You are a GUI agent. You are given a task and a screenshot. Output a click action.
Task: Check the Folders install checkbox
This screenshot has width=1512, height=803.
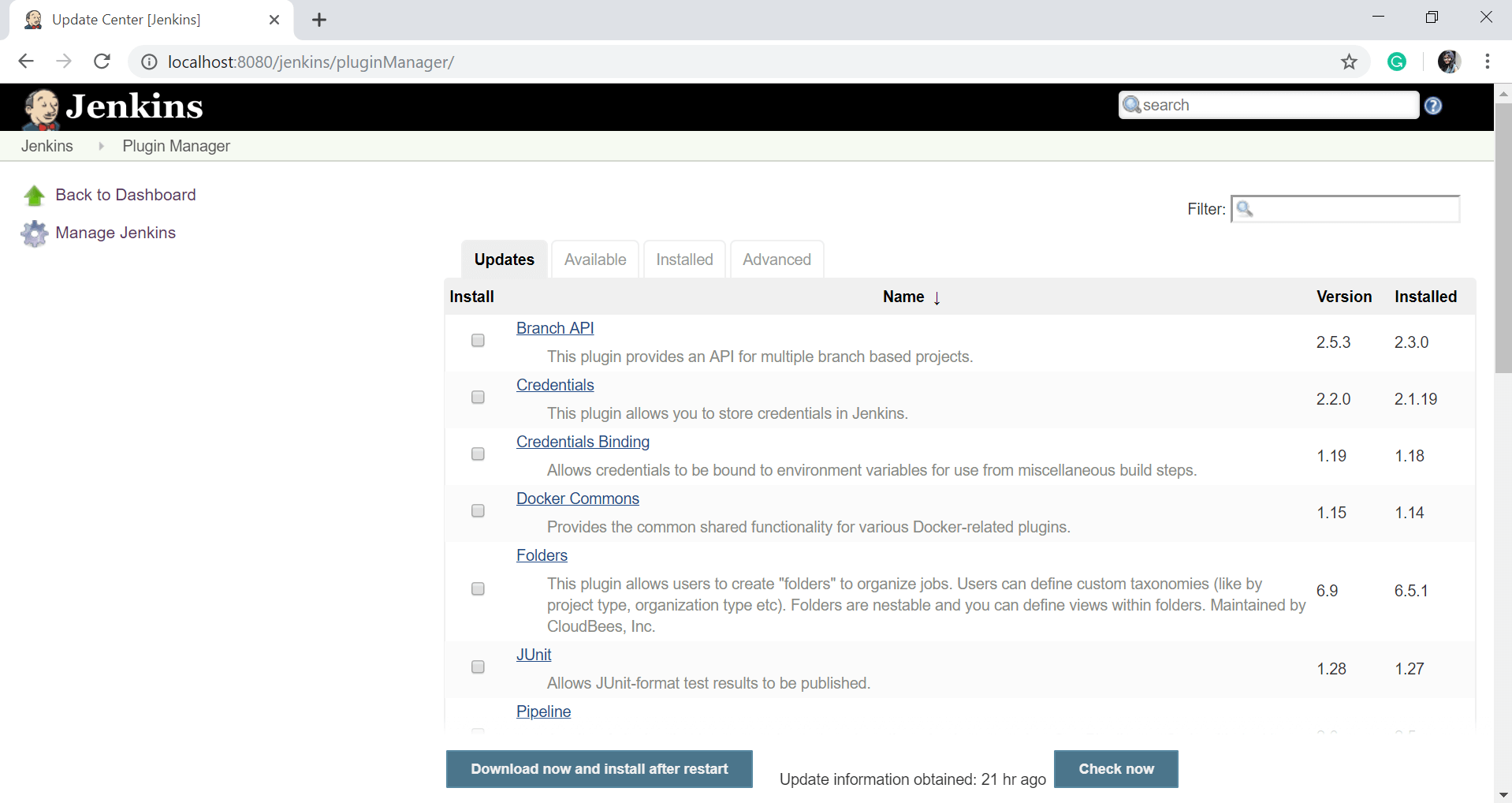pos(478,588)
